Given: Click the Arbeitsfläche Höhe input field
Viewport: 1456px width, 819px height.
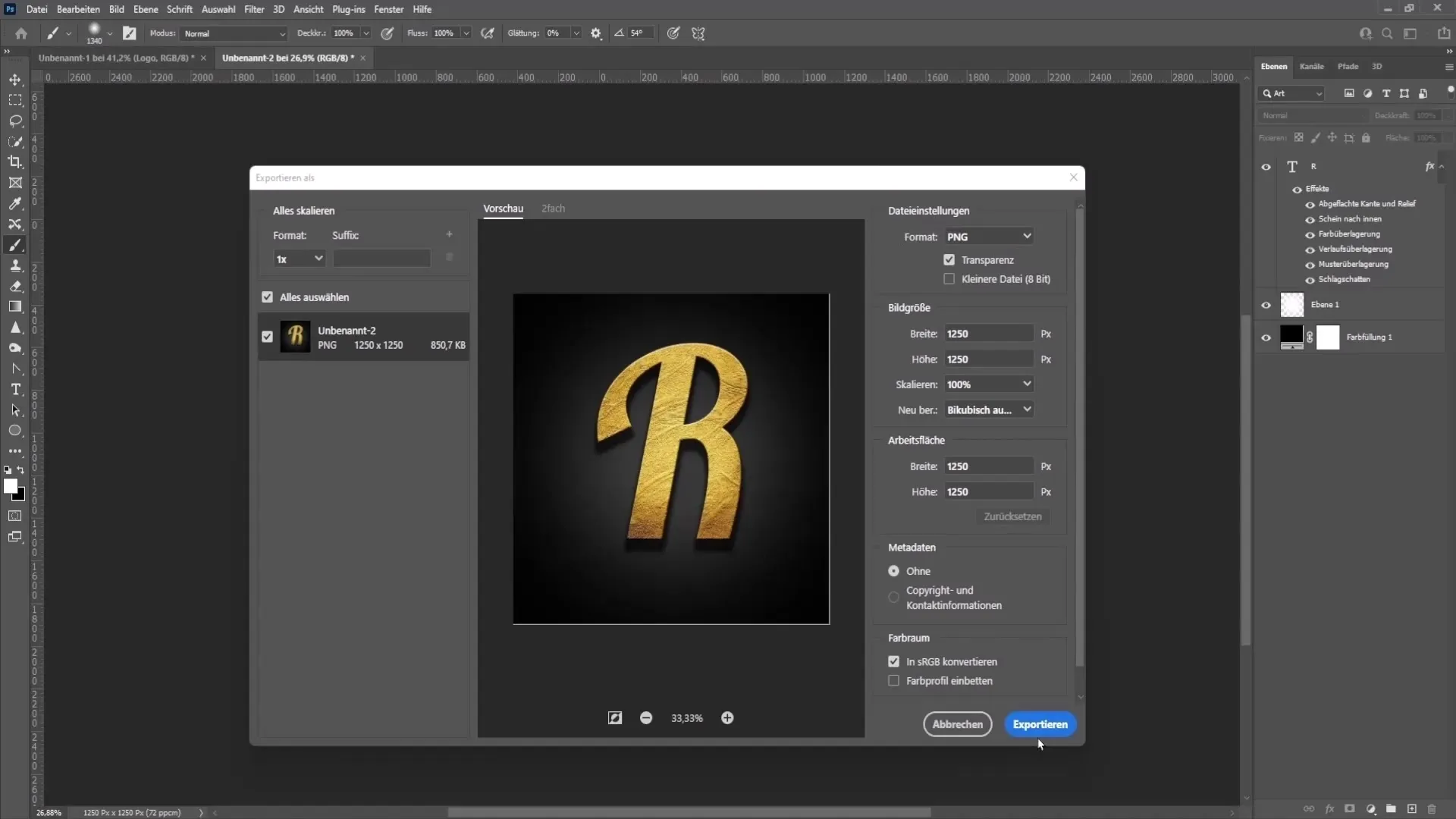Looking at the screenshot, I should point(988,491).
